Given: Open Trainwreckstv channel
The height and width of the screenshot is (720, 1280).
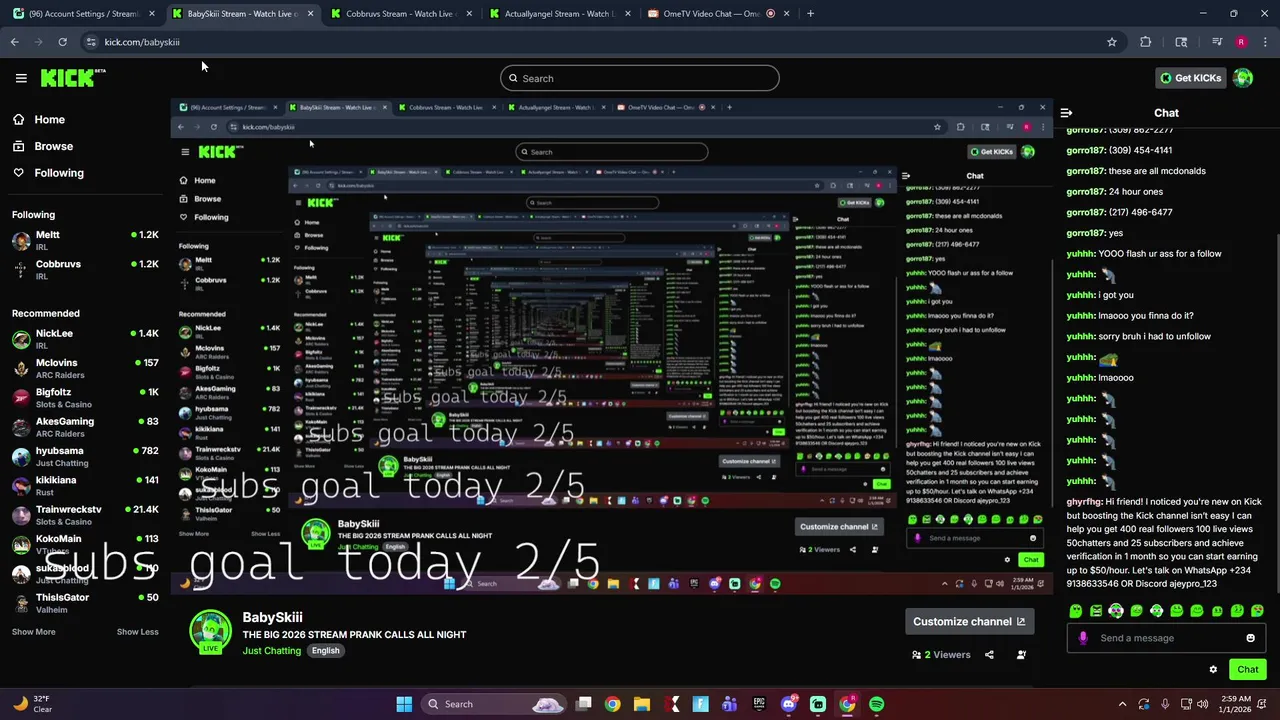Looking at the screenshot, I should (x=85, y=514).
